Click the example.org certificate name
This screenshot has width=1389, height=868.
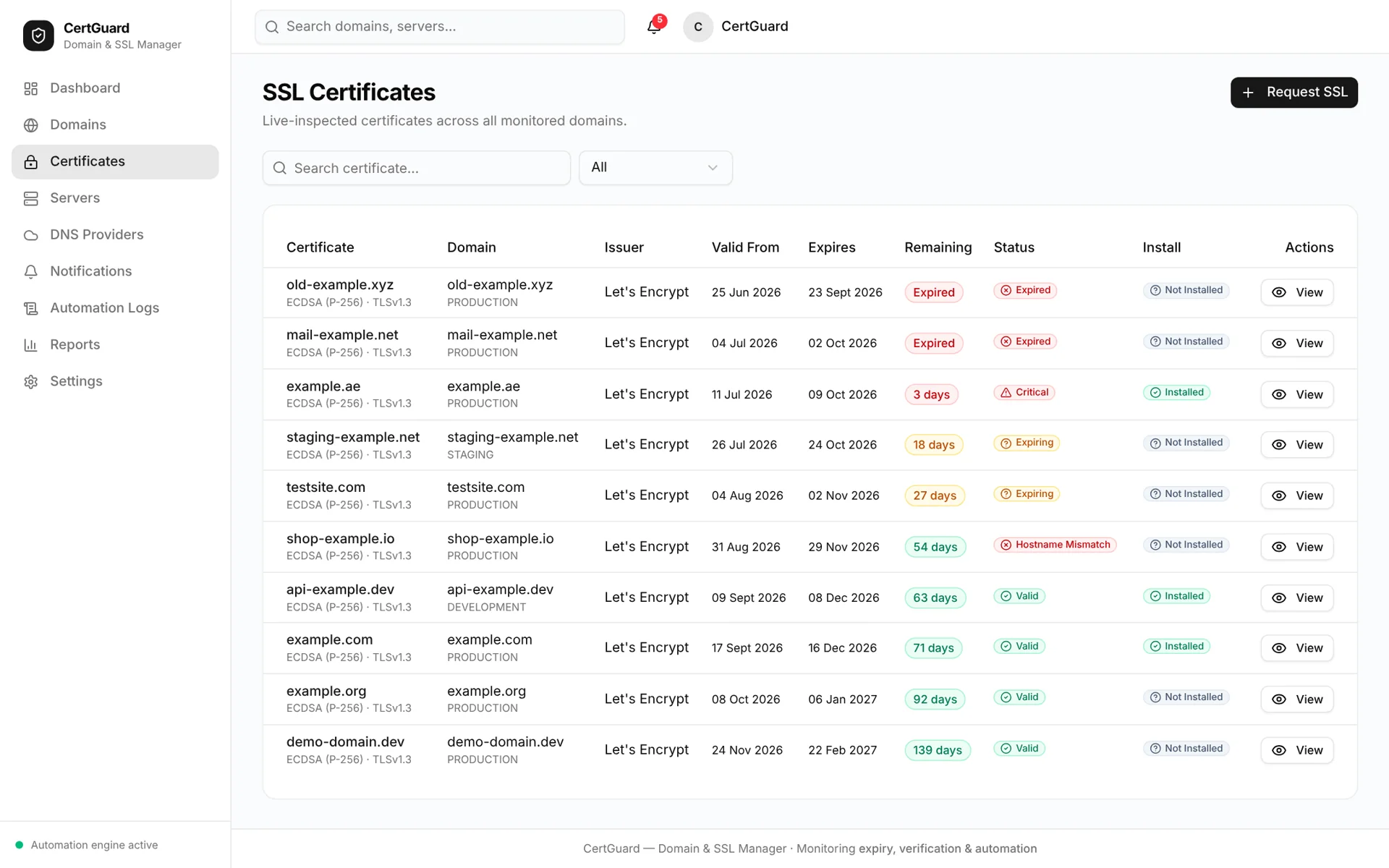(x=326, y=691)
